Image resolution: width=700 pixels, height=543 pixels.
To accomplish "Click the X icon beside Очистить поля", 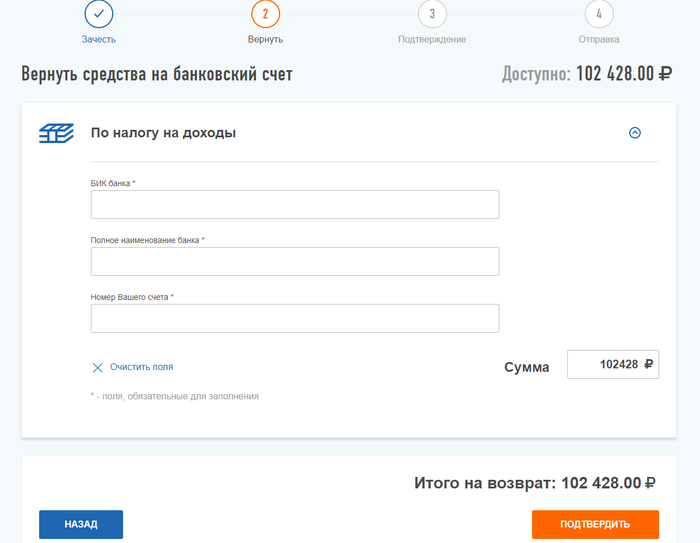I will (97, 367).
